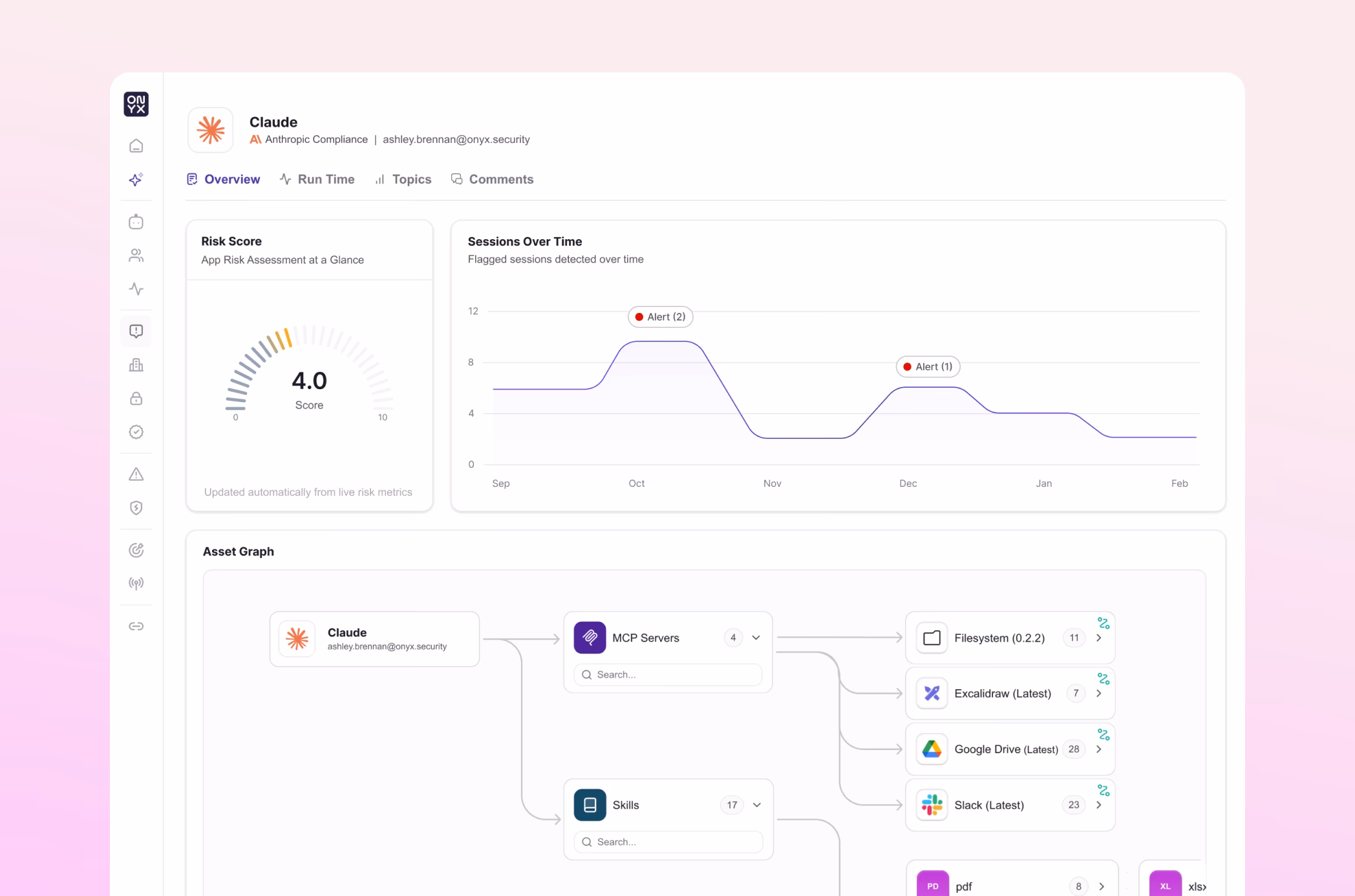Click the 4.0 score value
1355x896 pixels.
(x=310, y=381)
